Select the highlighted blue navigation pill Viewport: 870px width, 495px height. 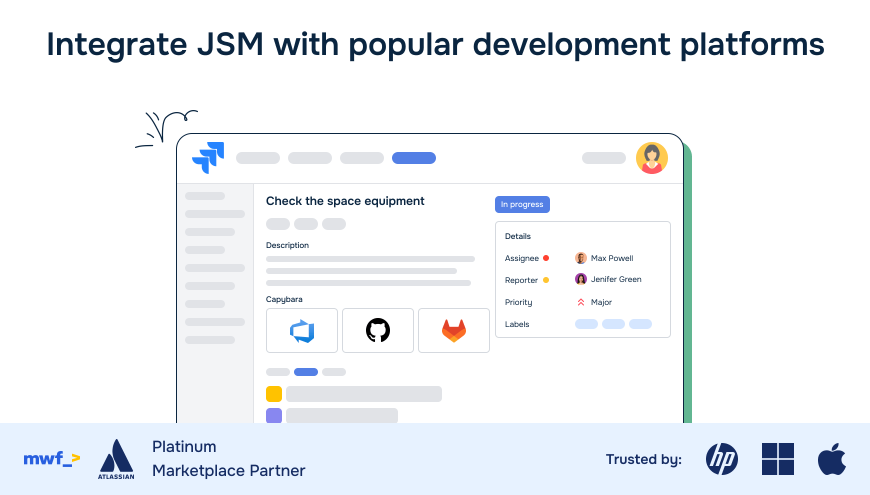(x=414, y=158)
